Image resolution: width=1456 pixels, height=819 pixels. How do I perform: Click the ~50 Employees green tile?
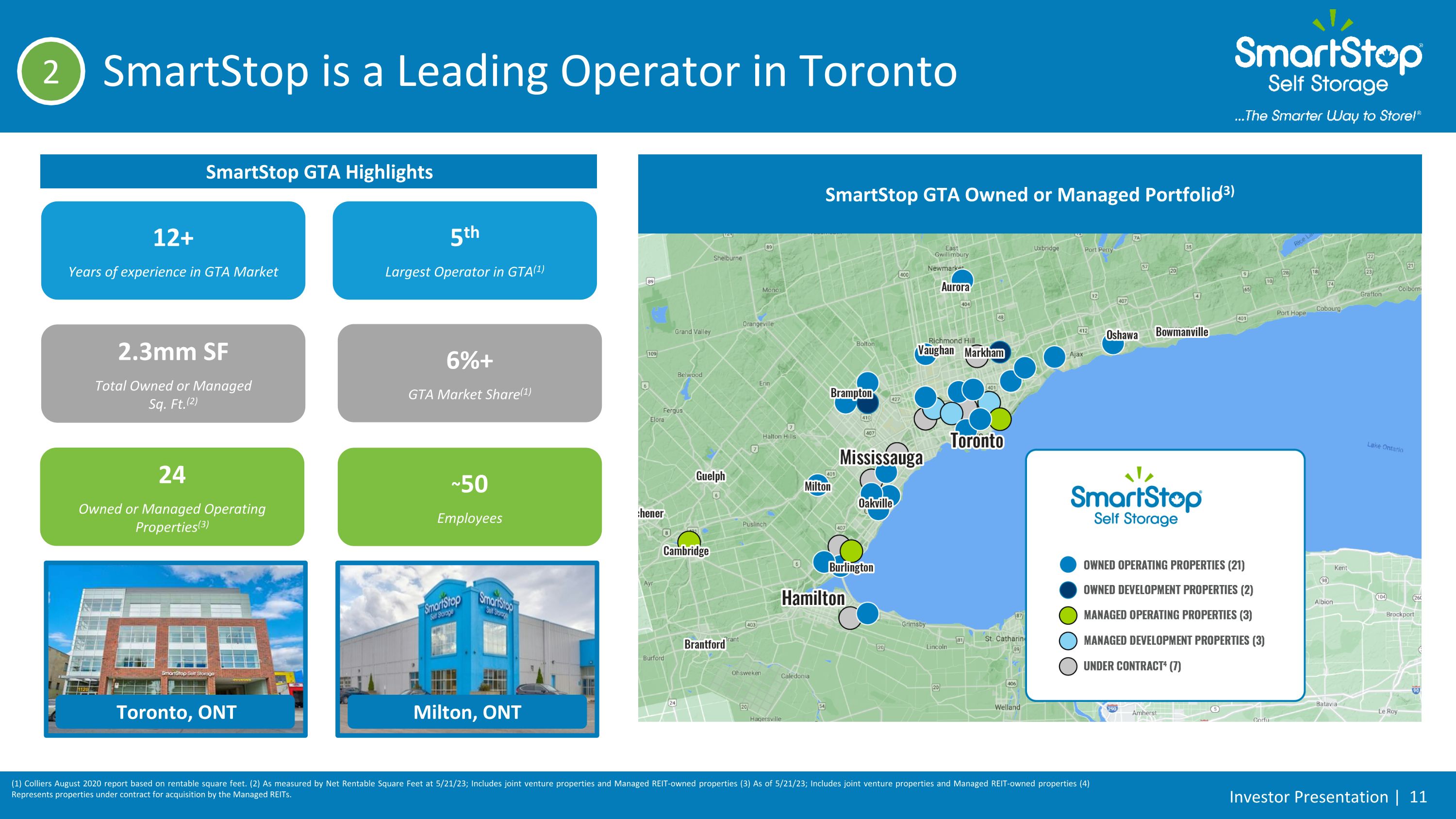point(470,497)
